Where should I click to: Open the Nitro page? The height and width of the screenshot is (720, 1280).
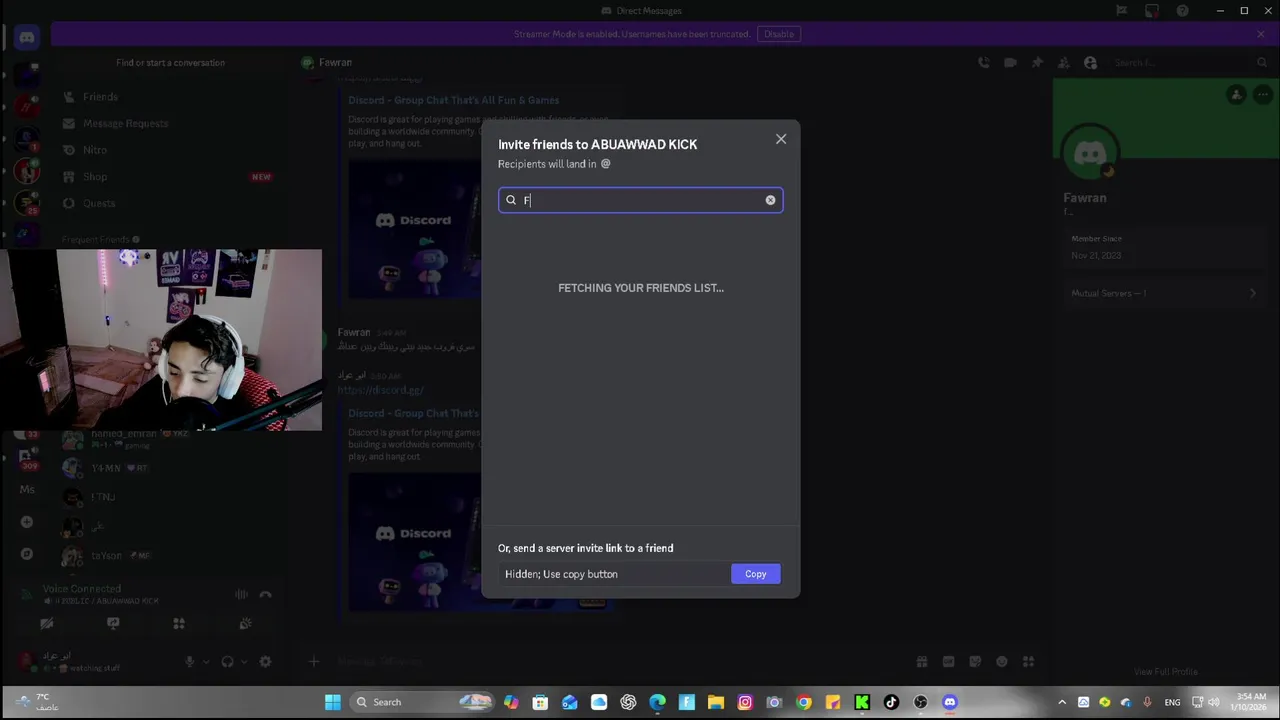point(95,150)
